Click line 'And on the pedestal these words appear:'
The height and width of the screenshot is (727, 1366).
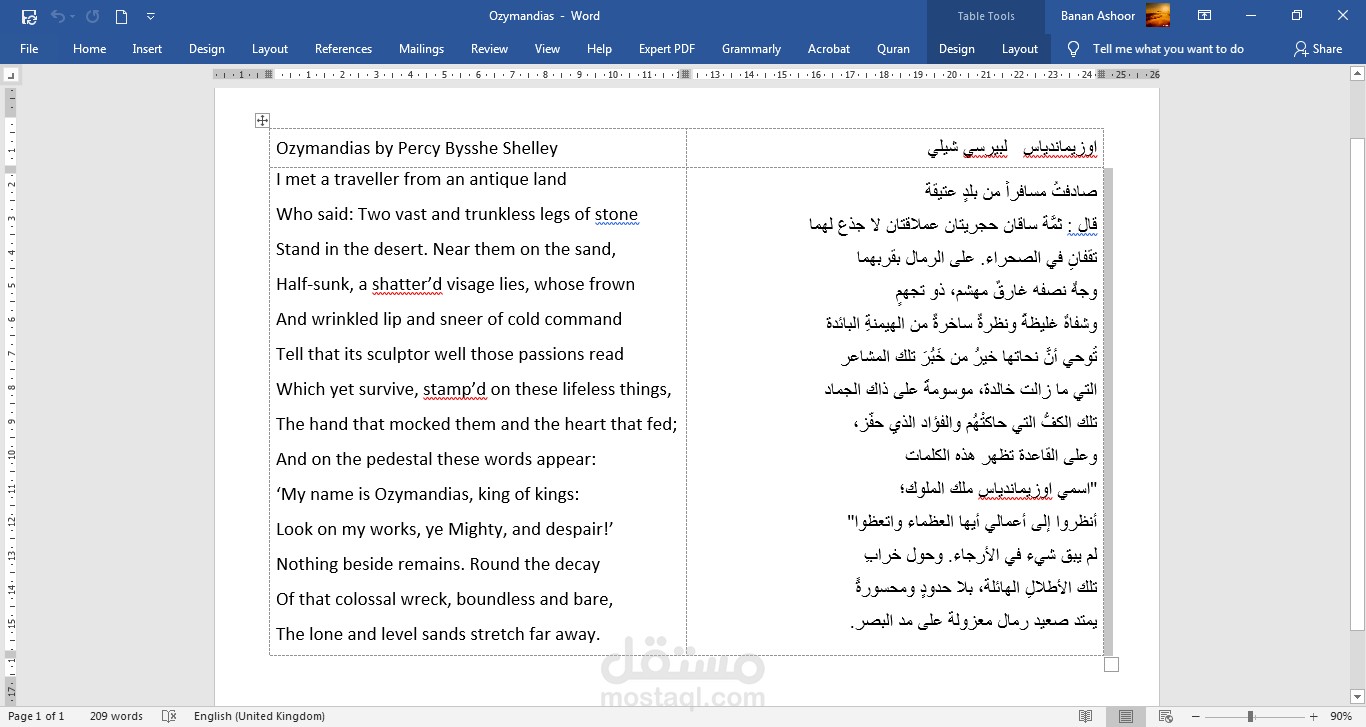point(436,459)
